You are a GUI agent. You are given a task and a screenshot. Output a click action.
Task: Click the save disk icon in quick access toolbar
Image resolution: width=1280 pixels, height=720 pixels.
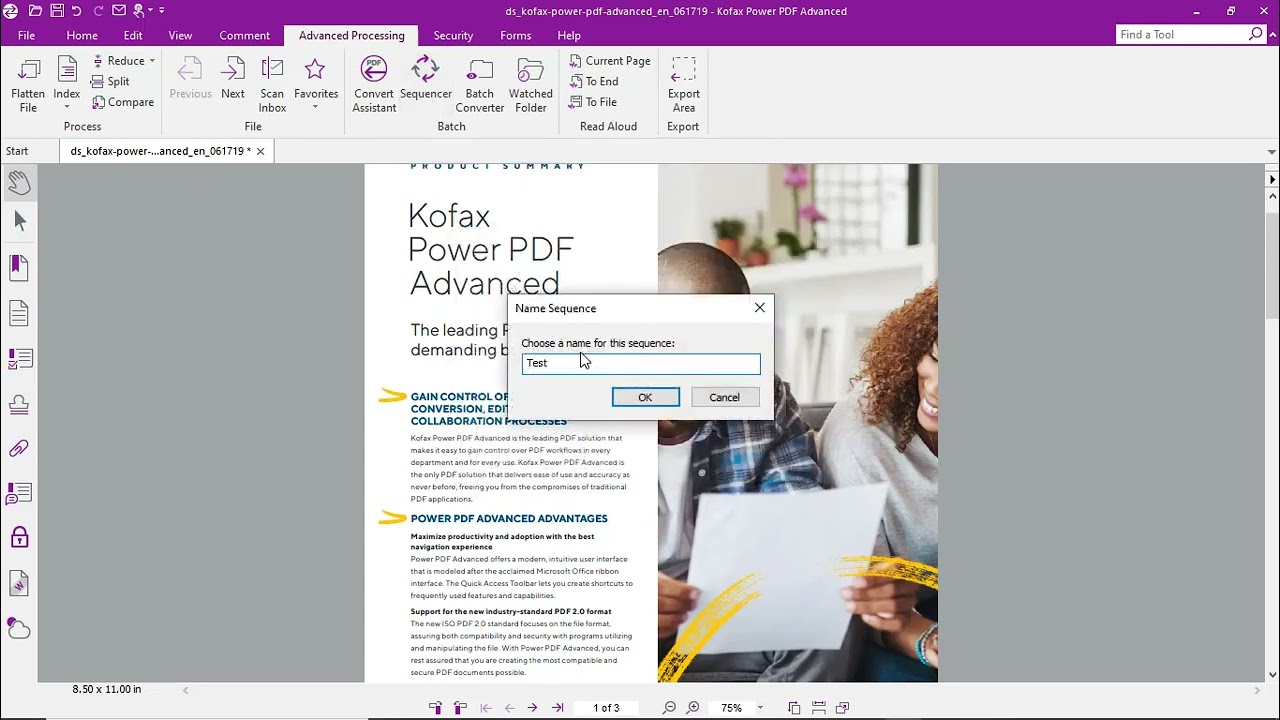pyautogui.click(x=57, y=11)
